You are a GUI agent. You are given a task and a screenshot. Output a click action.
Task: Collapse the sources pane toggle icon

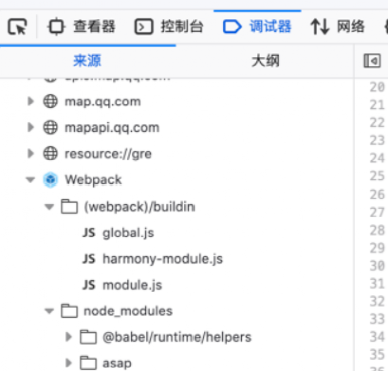pos(372,61)
